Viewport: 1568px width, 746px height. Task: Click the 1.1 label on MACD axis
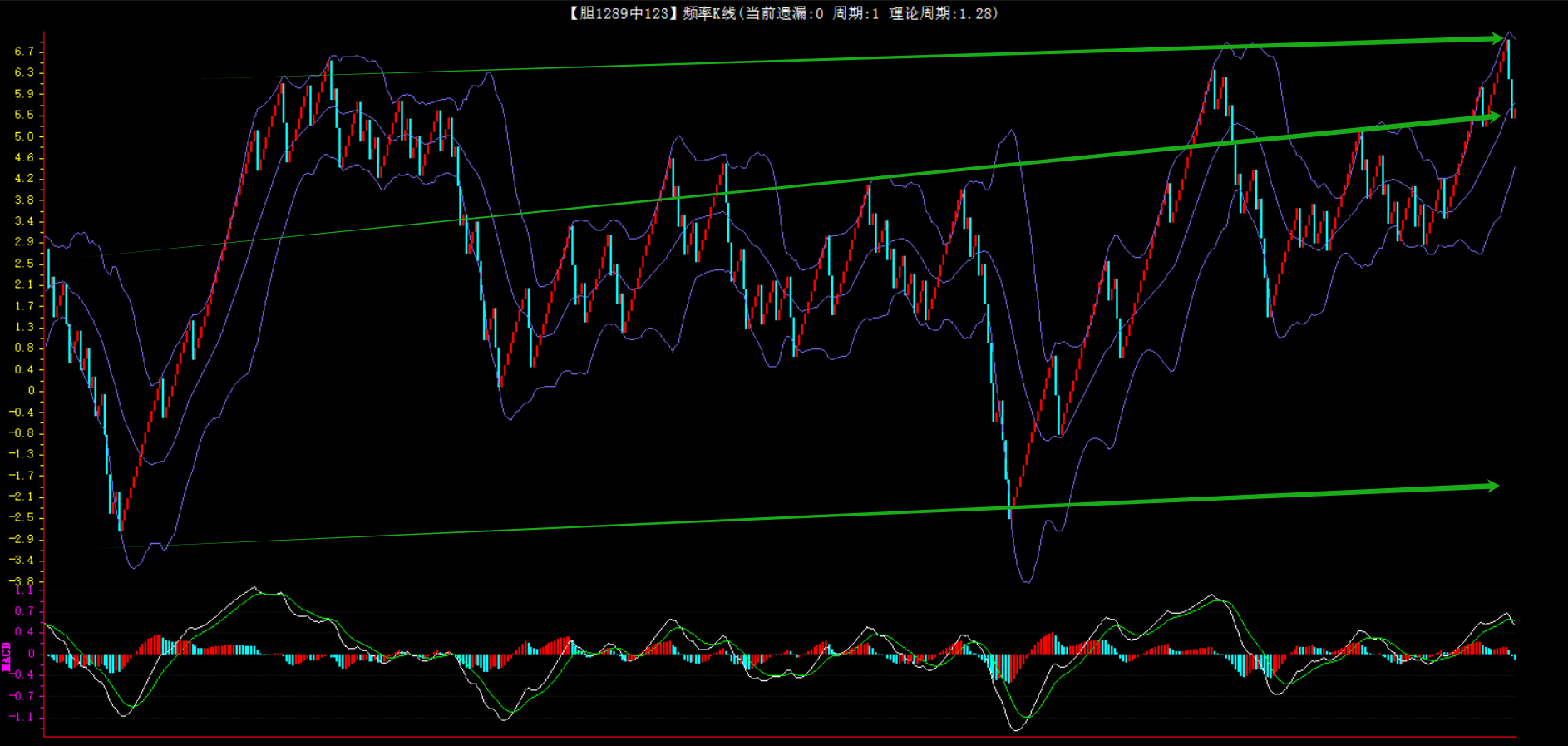24,590
